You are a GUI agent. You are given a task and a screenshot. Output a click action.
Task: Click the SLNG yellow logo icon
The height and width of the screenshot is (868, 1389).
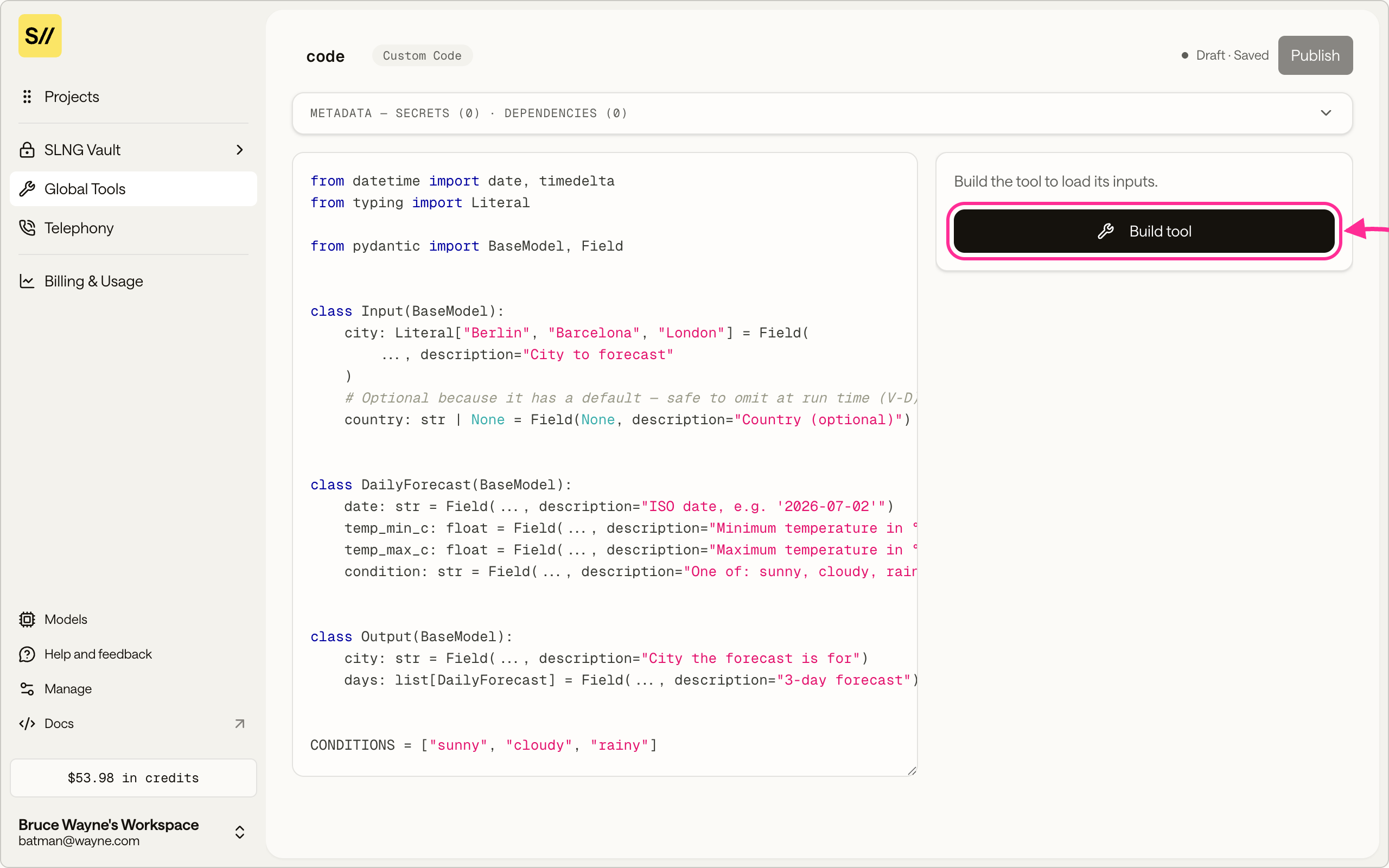(x=40, y=36)
